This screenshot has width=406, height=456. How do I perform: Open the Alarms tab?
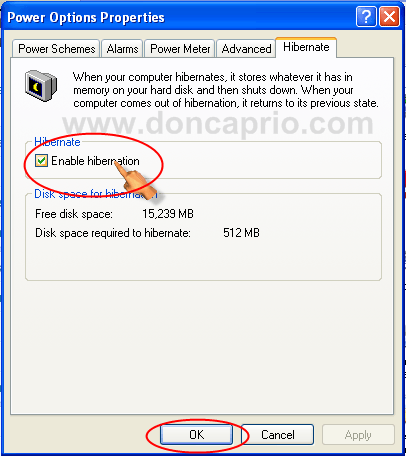coord(122,49)
